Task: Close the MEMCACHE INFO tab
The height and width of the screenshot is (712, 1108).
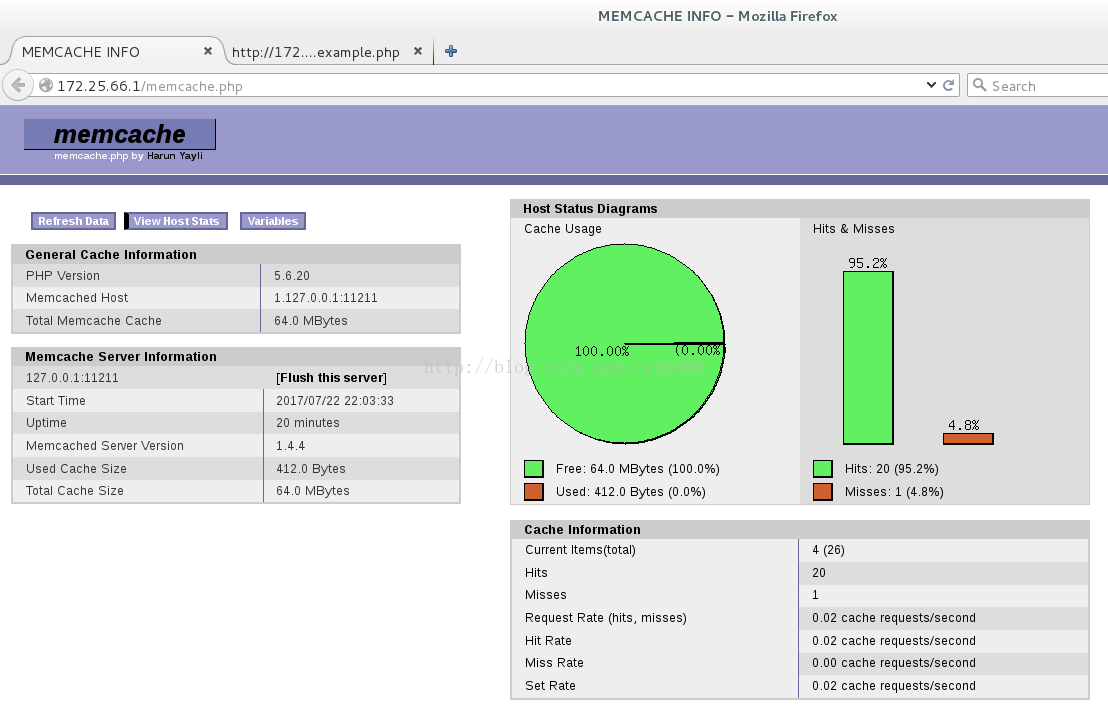Action: pyautogui.click(x=208, y=51)
